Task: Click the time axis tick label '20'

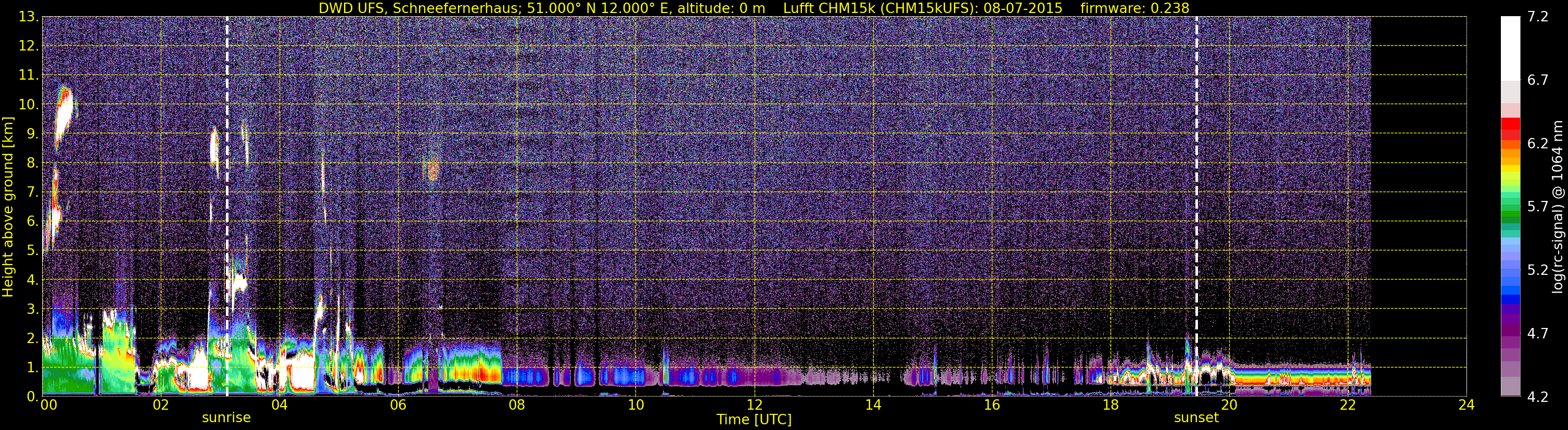Action: pyautogui.click(x=1229, y=406)
